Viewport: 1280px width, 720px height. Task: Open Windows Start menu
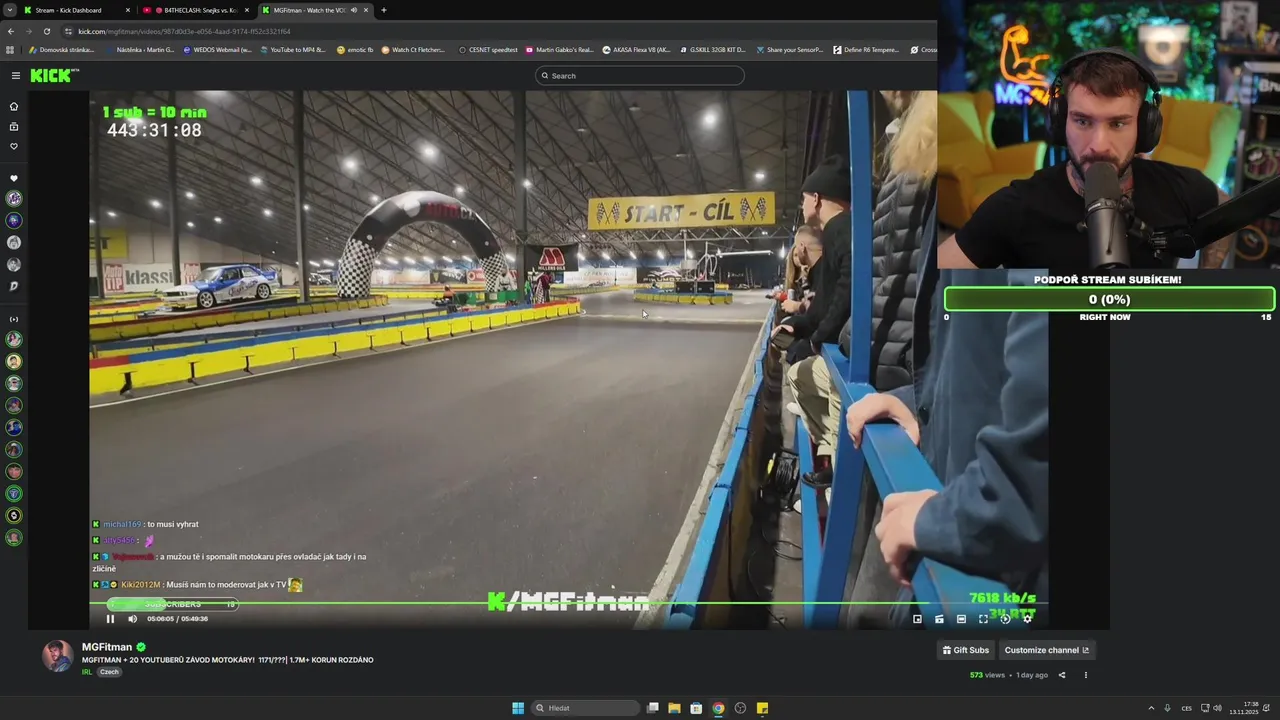pos(518,708)
